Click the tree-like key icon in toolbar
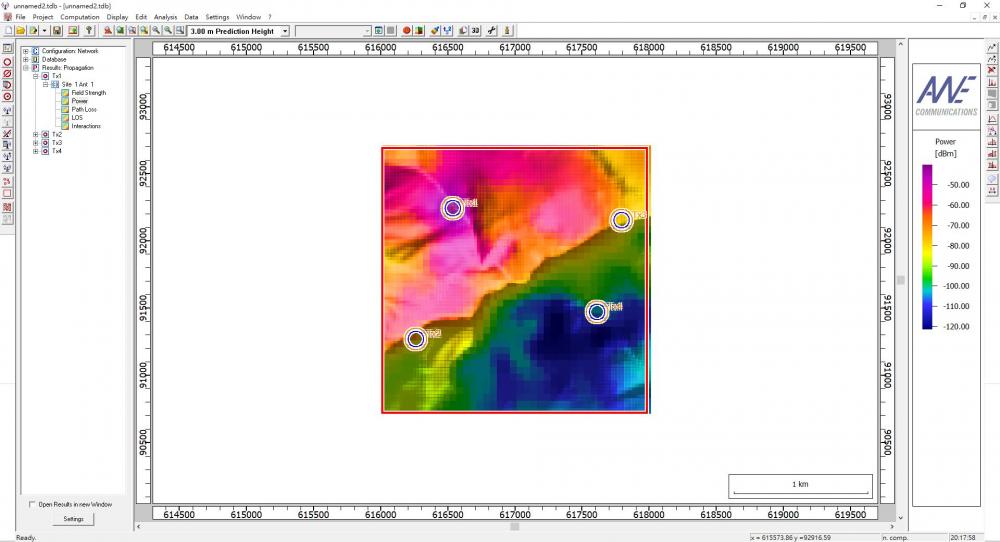The width and height of the screenshot is (1000, 542). point(89,31)
